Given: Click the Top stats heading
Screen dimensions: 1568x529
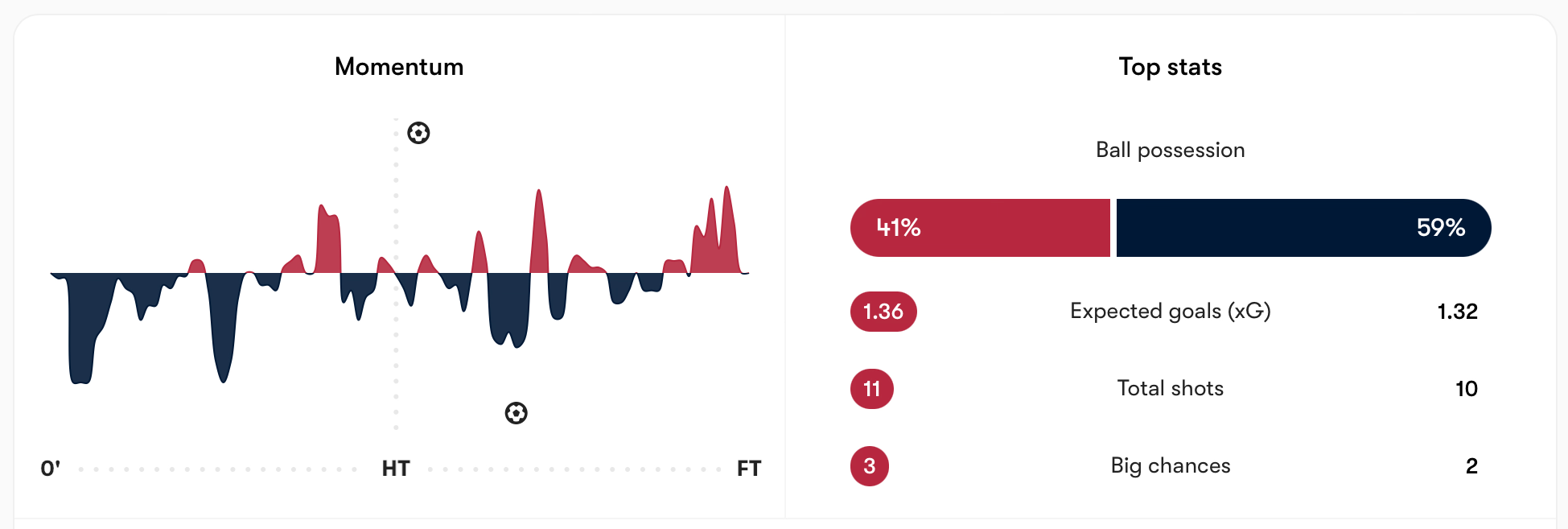Looking at the screenshot, I should [1170, 67].
